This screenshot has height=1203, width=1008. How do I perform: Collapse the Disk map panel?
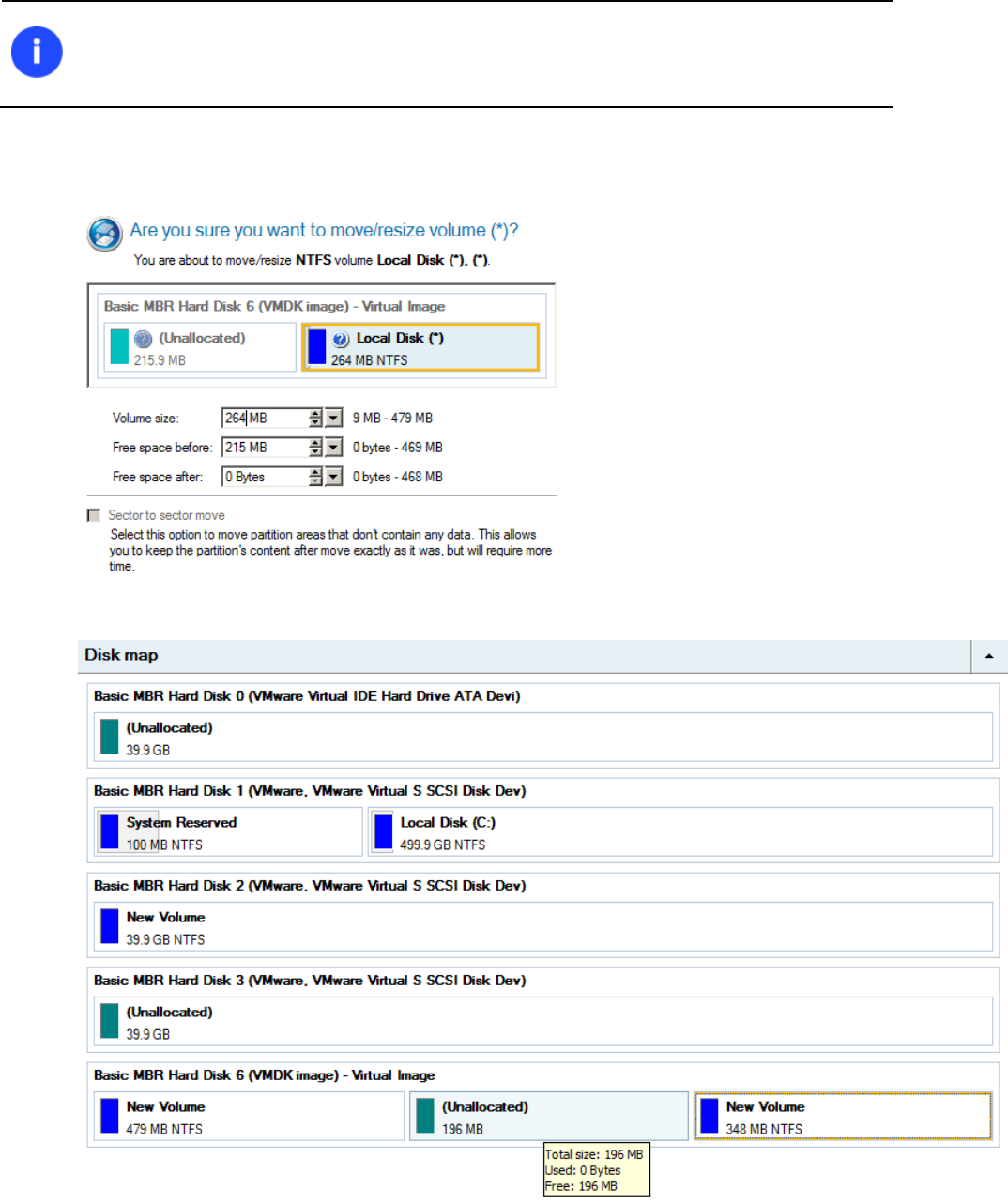pyautogui.click(x=989, y=656)
